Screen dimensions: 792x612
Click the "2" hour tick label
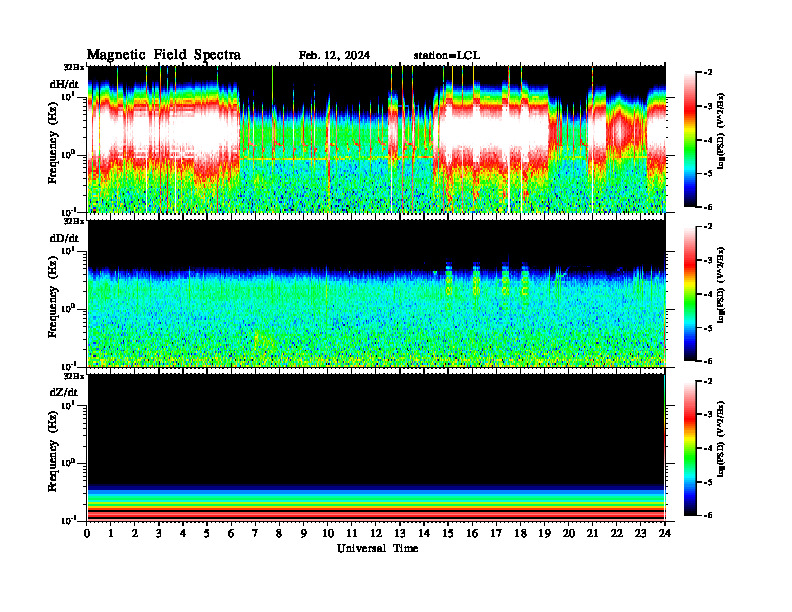coord(135,533)
